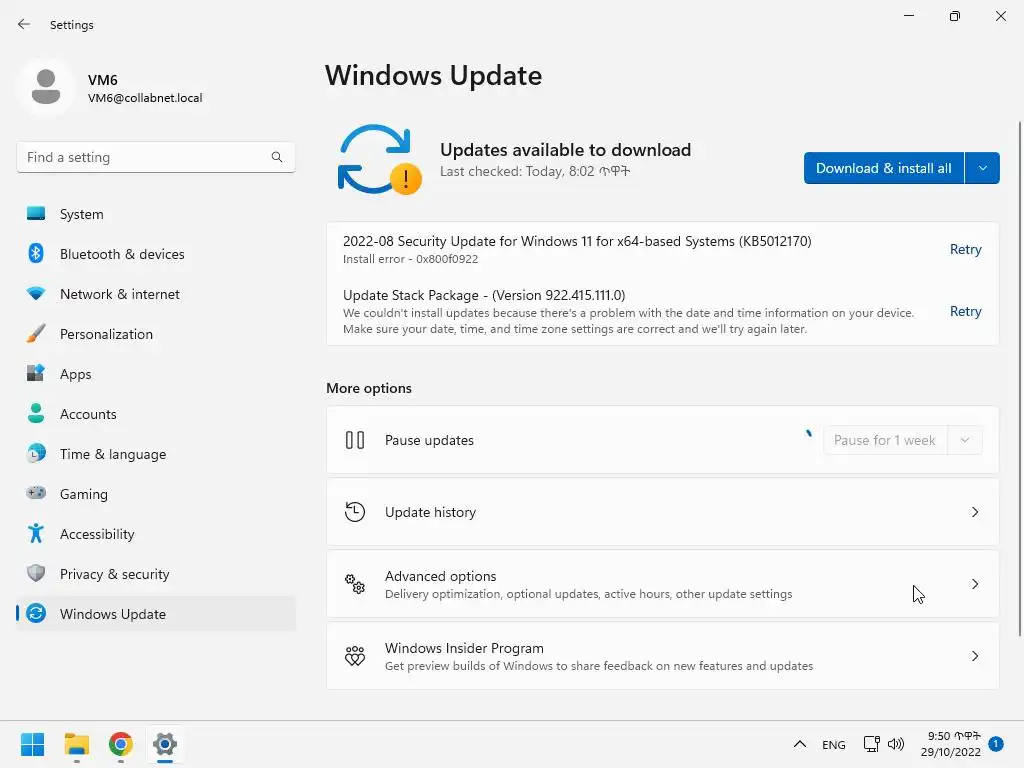Select Accessibility in the sidebar
Screen dimensions: 1024x768
pos(156,534)
